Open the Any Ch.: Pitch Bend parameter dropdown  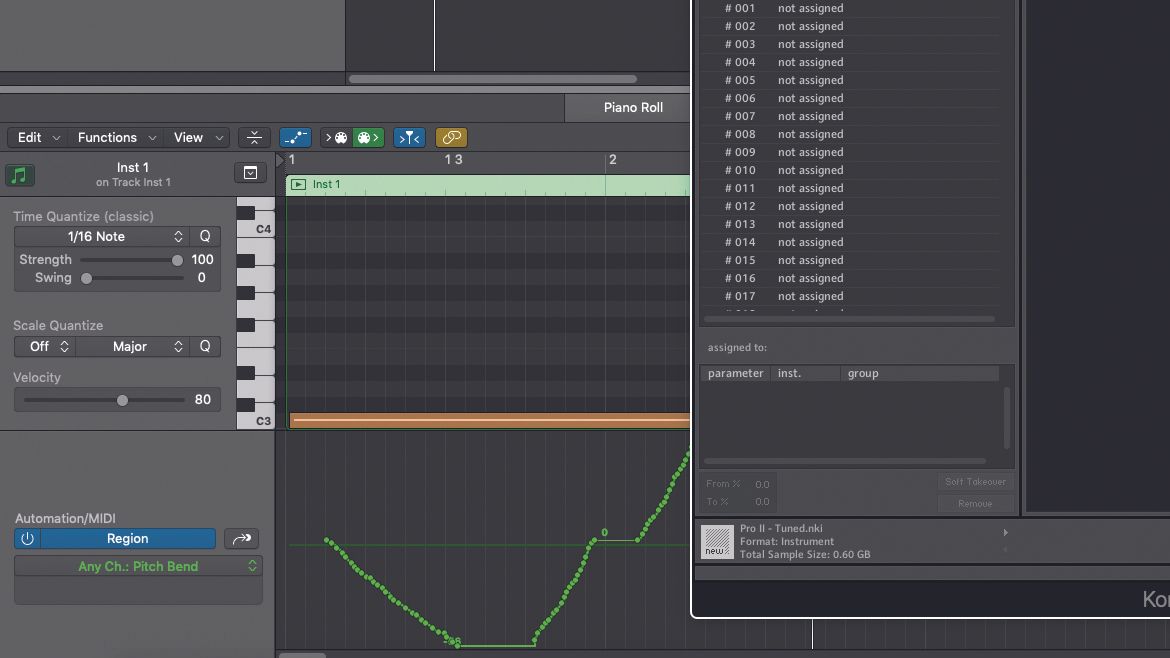click(137, 566)
